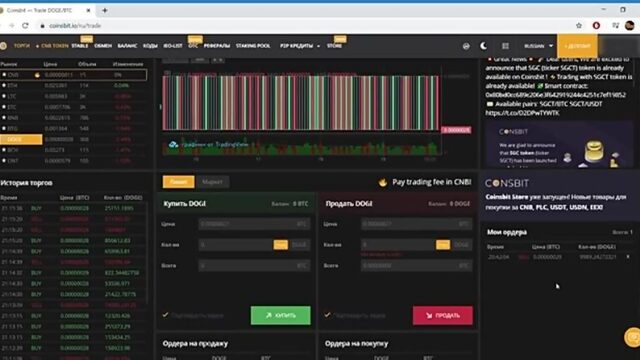
Task: Click the green Купить button
Action: pos(280,315)
